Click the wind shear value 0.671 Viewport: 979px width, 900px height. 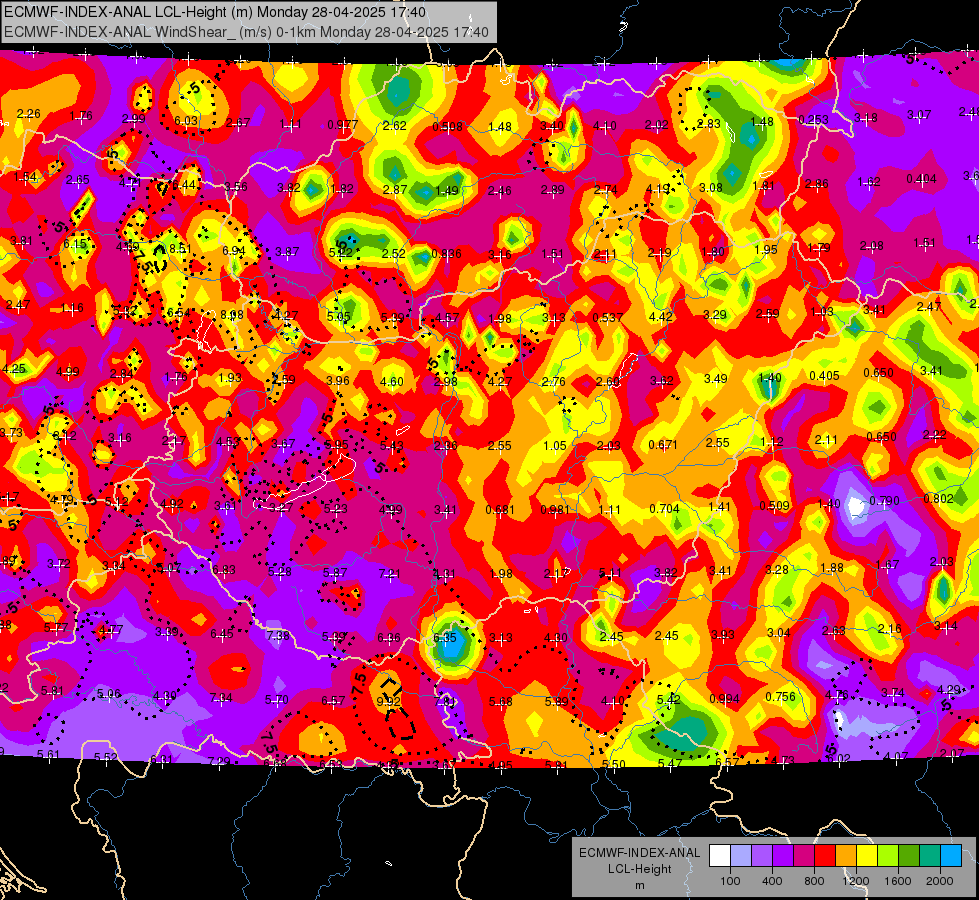(663, 445)
